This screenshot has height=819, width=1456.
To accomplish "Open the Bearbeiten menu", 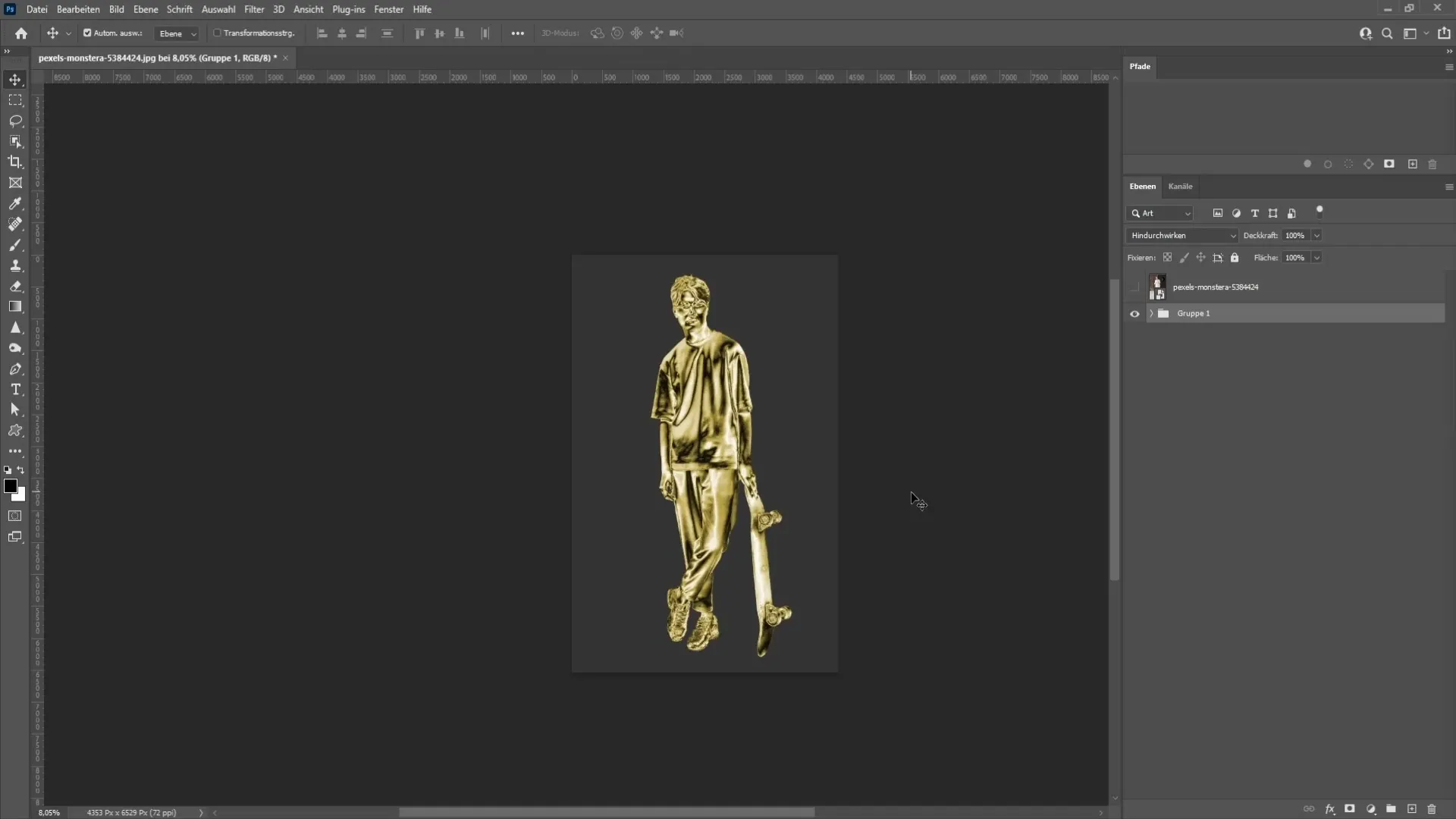I will pyautogui.click(x=78, y=9).
